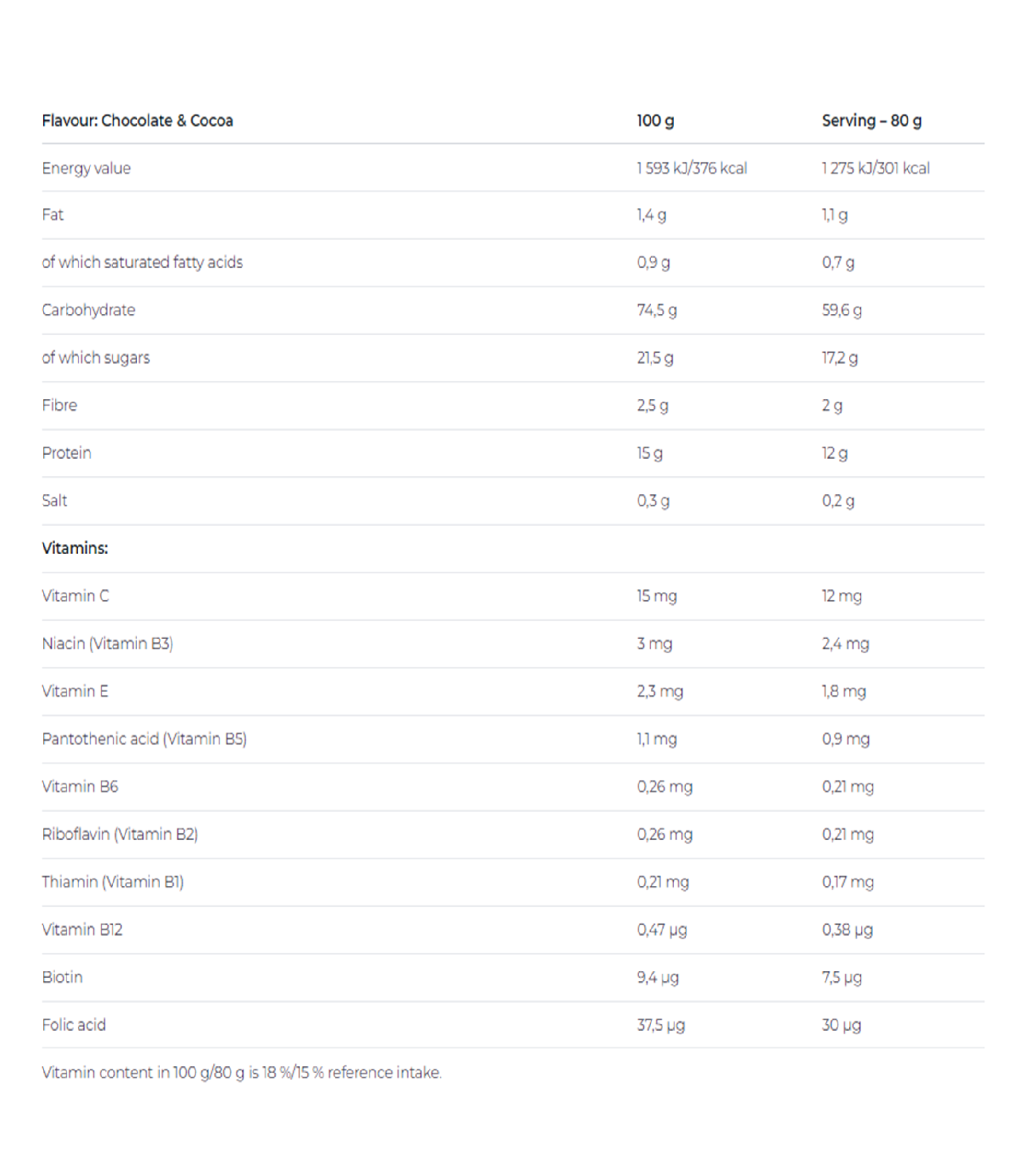This screenshot has width=1023, height=1176.
Task: Select the 100 g column header
Action: pyautogui.click(x=655, y=121)
